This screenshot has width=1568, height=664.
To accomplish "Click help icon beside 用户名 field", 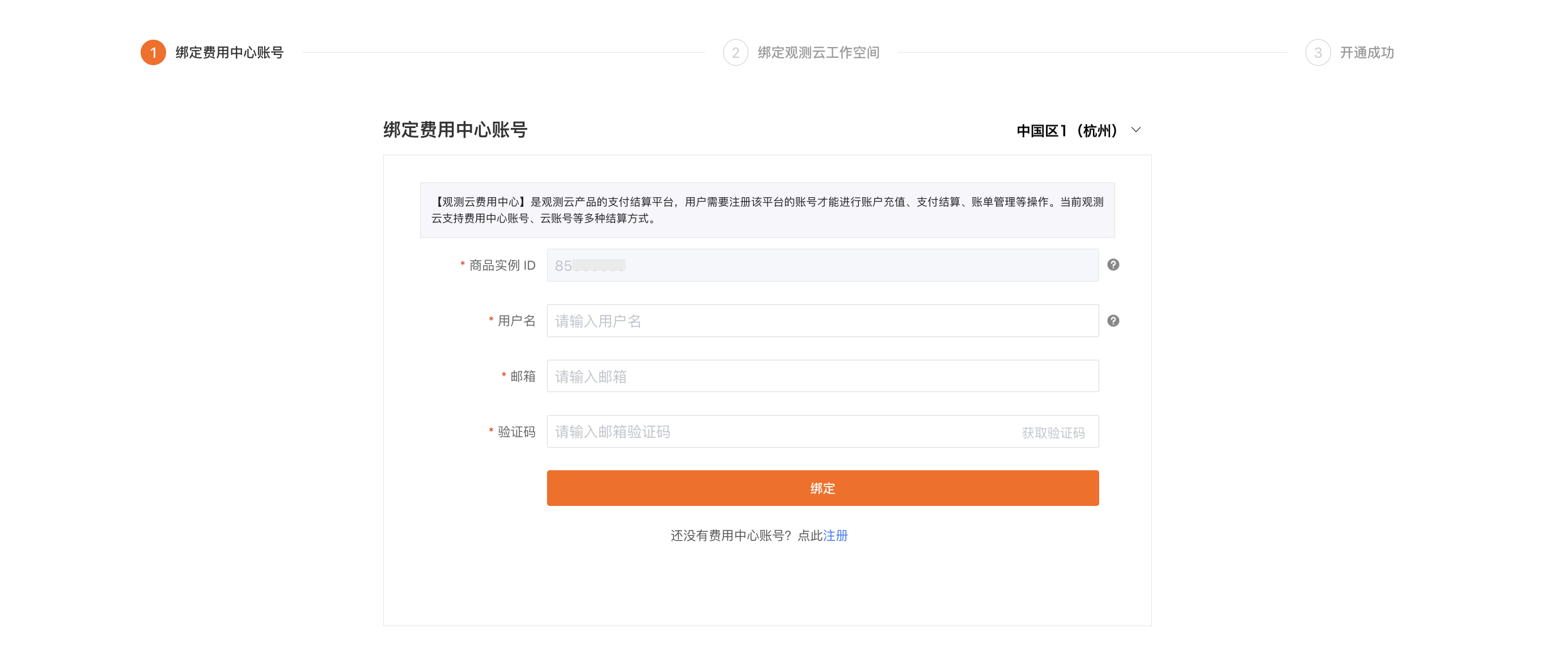I will [x=1113, y=321].
